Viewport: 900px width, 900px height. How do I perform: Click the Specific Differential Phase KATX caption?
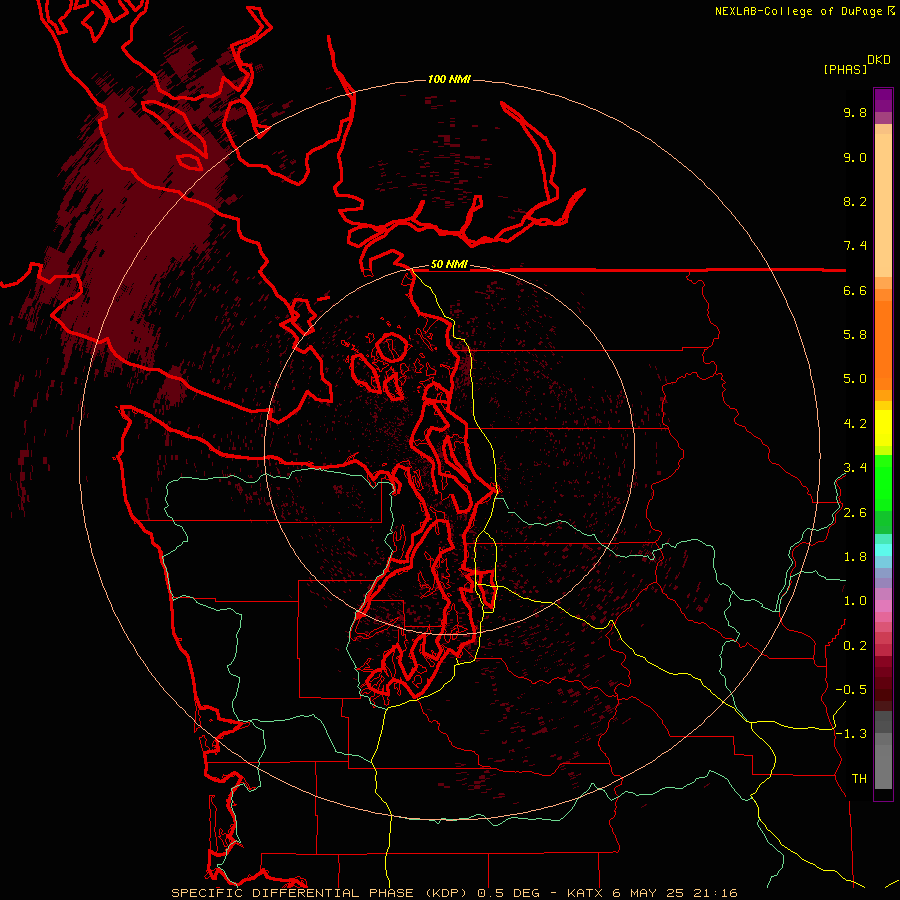[x=454, y=893]
